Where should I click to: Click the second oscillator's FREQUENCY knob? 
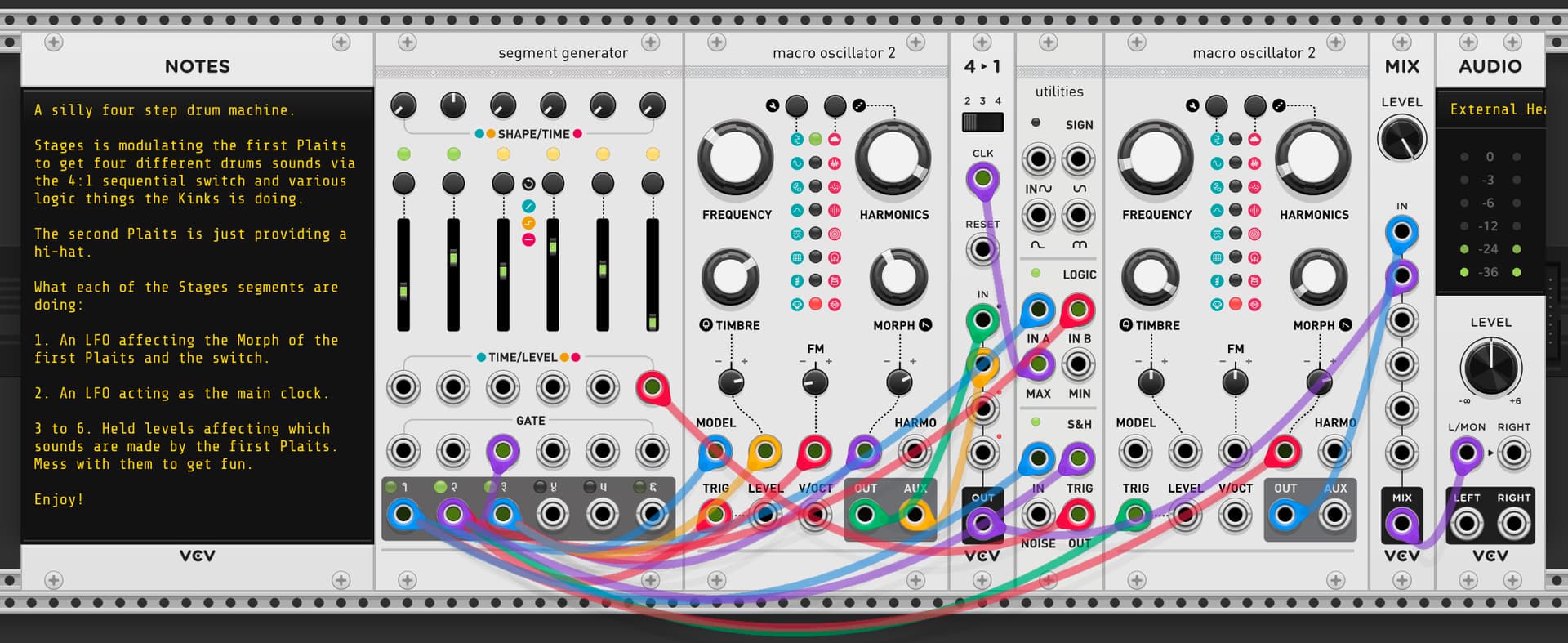click(x=1155, y=159)
